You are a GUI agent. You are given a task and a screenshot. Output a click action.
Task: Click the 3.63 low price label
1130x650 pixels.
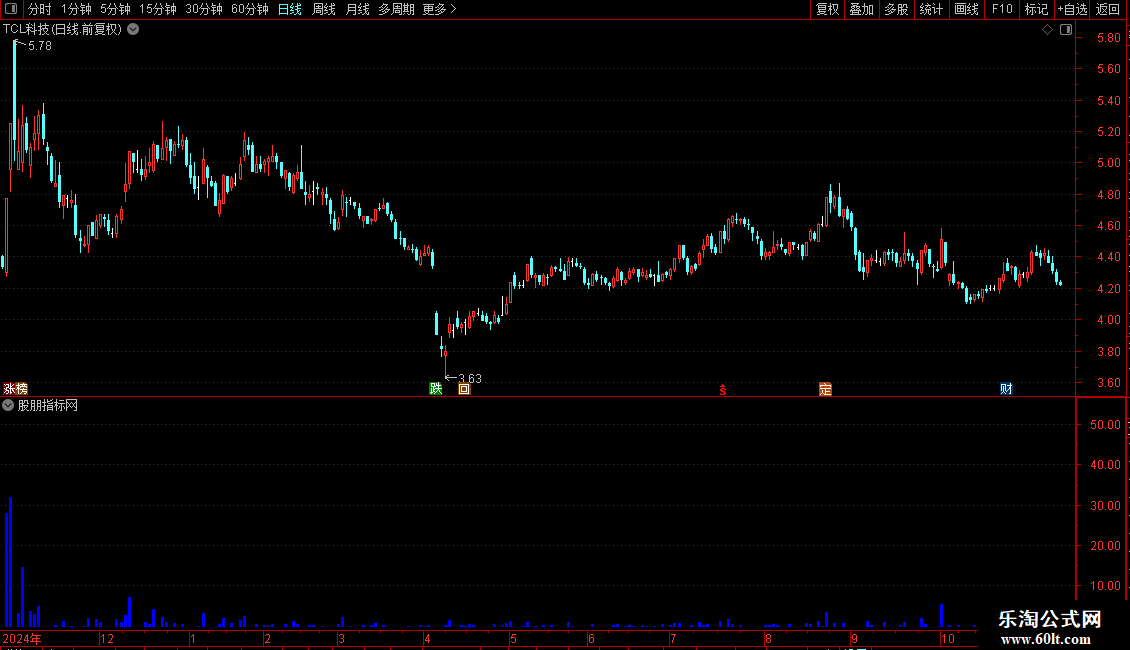click(x=470, y=378)
